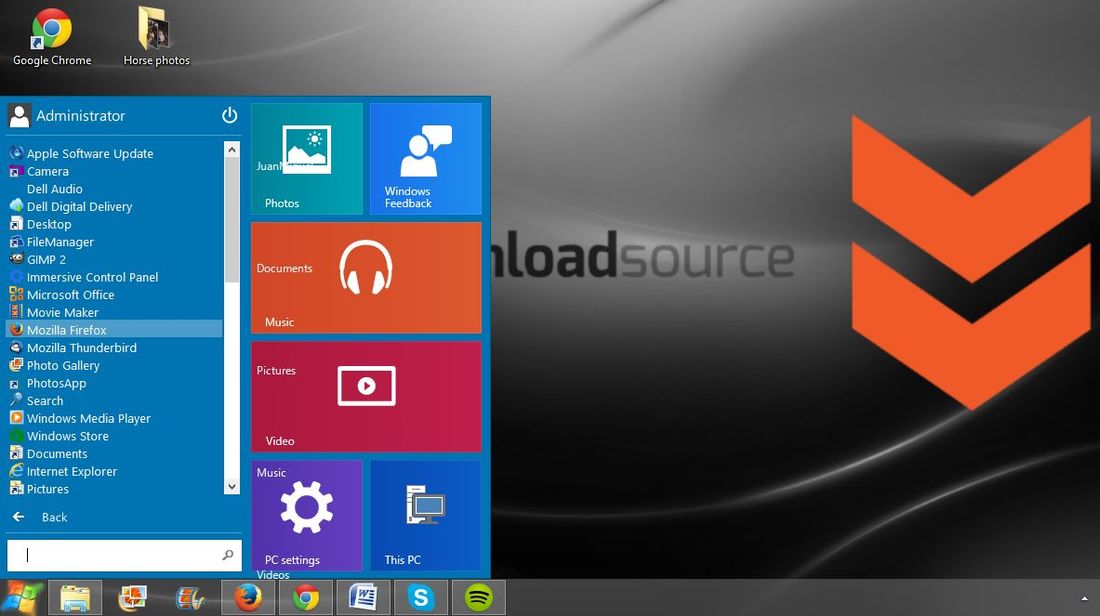Screen dimensions: 1100x616
Task: Open Firefox from the taskbar
Action: click(x=248, y=598)
